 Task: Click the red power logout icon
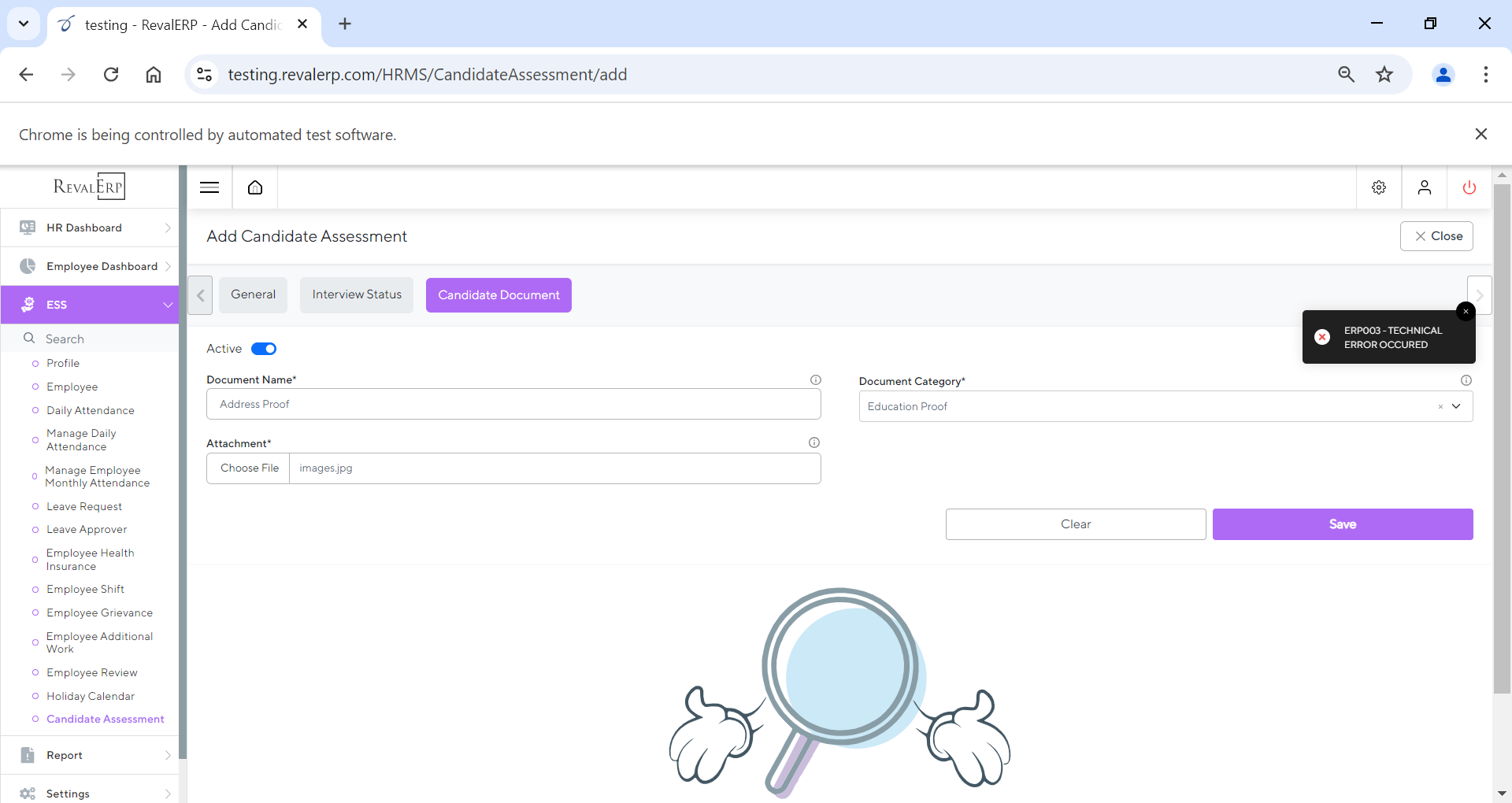(x=1469, y=187)
